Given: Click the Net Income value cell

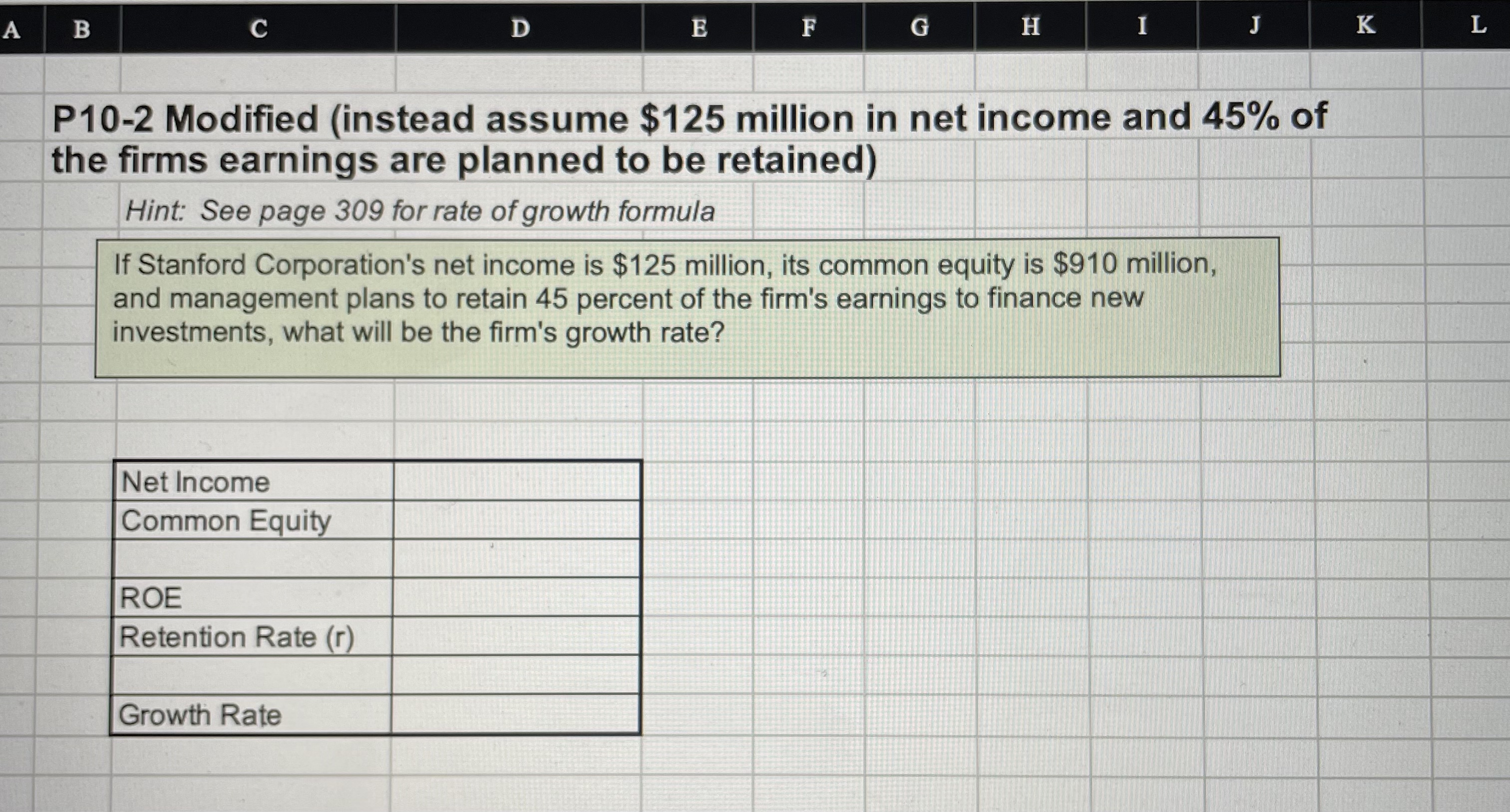Looking at the screenshot, I should (x=517, y=482).
